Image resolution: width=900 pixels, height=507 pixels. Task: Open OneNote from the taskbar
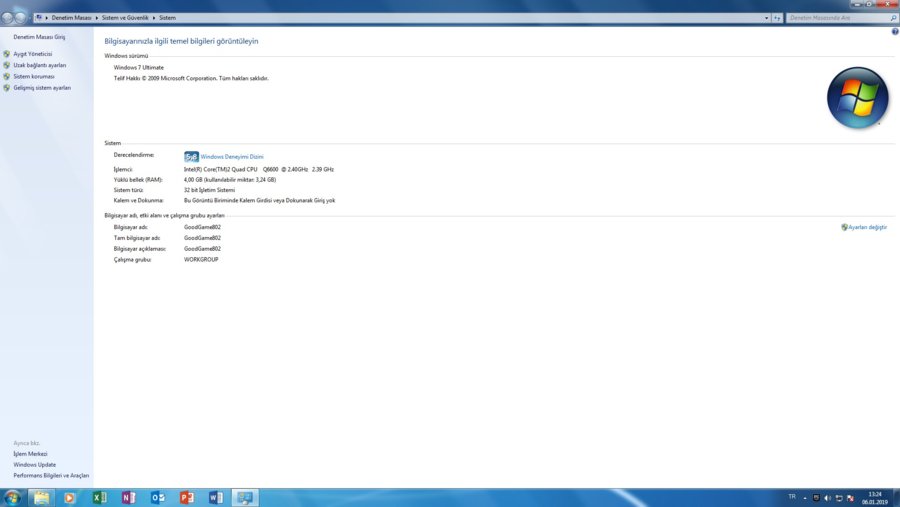128,498
